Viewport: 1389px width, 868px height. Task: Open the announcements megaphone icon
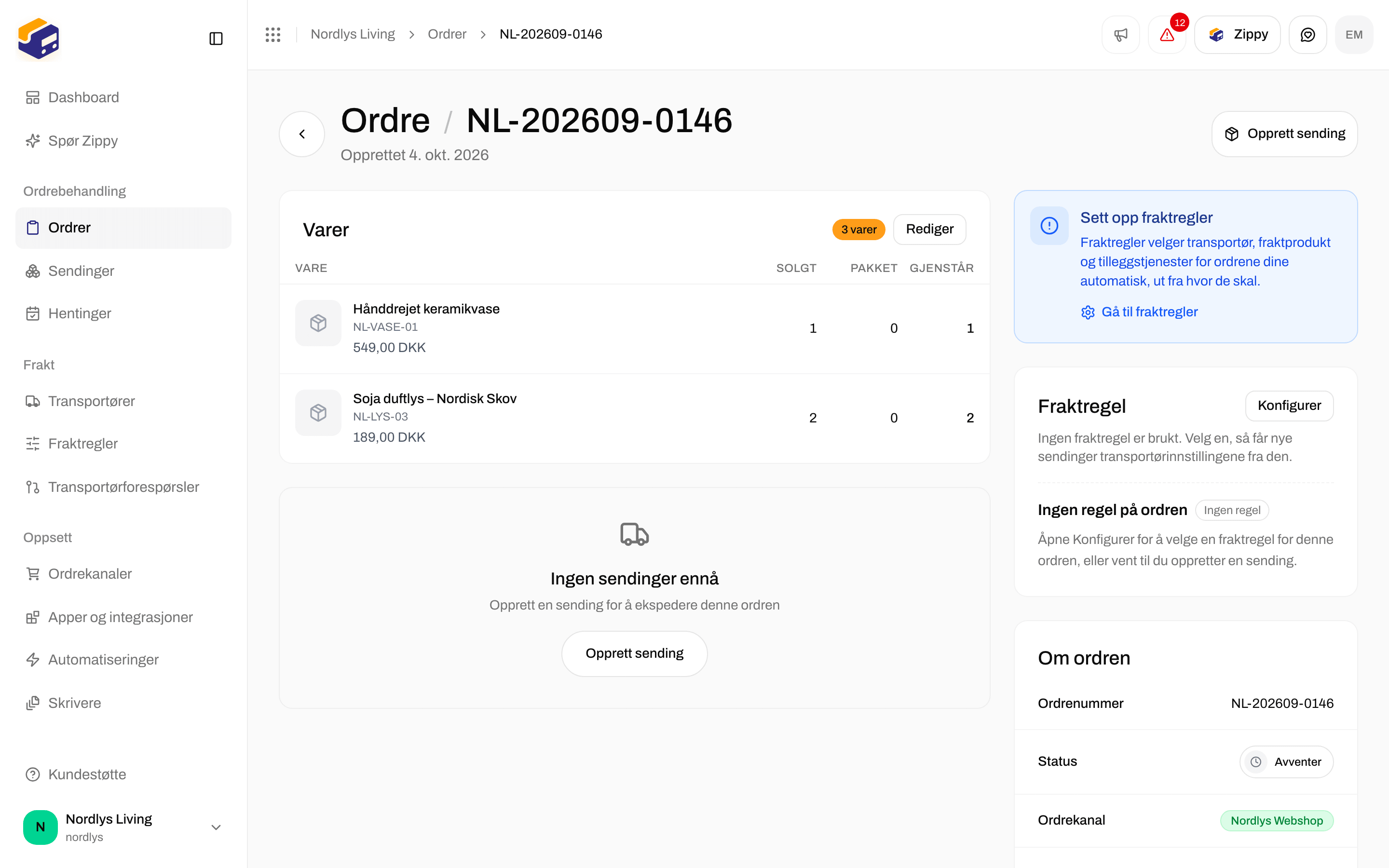coord(1120,34)
